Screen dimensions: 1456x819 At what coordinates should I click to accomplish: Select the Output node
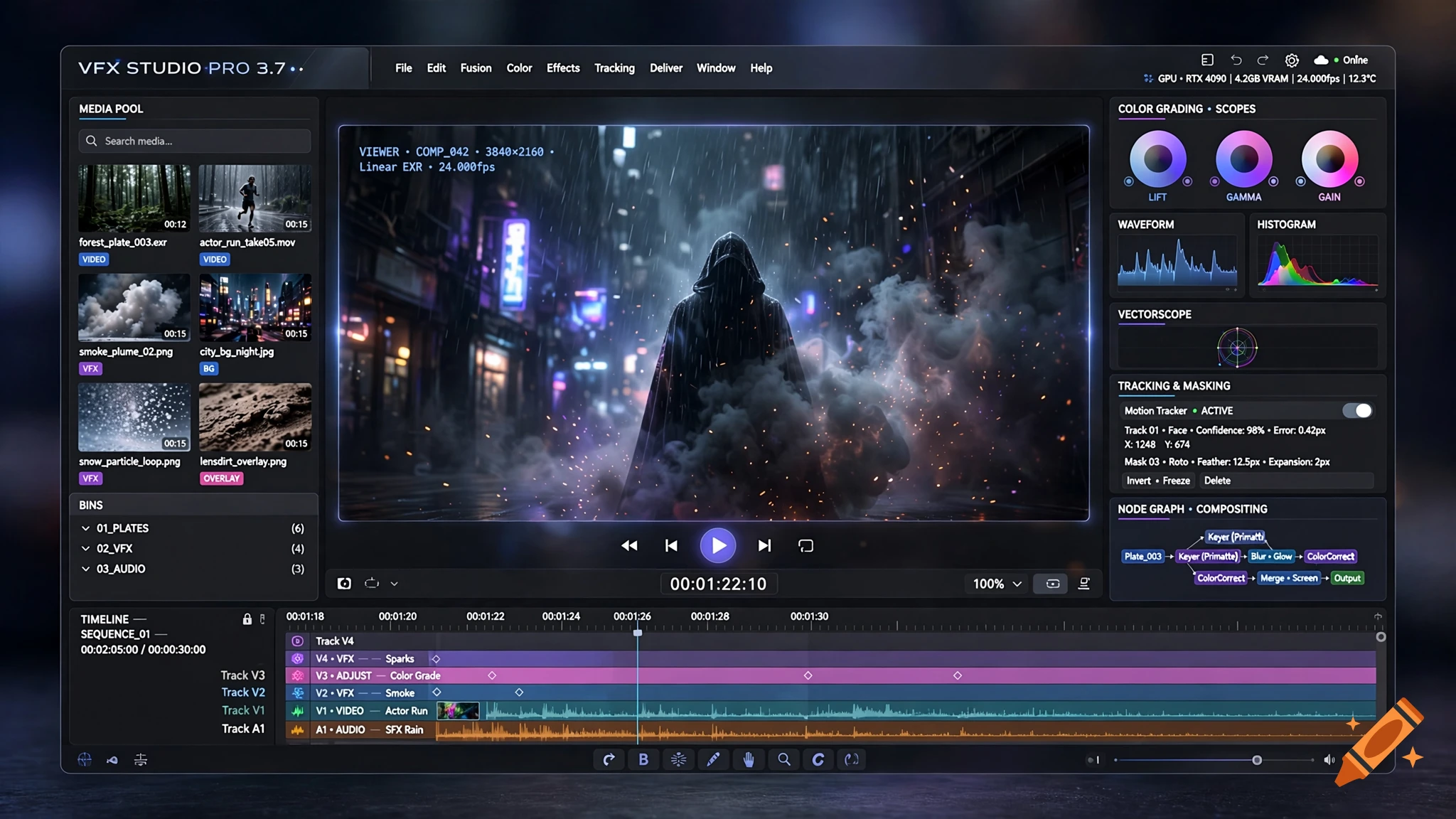point(1347,578)
